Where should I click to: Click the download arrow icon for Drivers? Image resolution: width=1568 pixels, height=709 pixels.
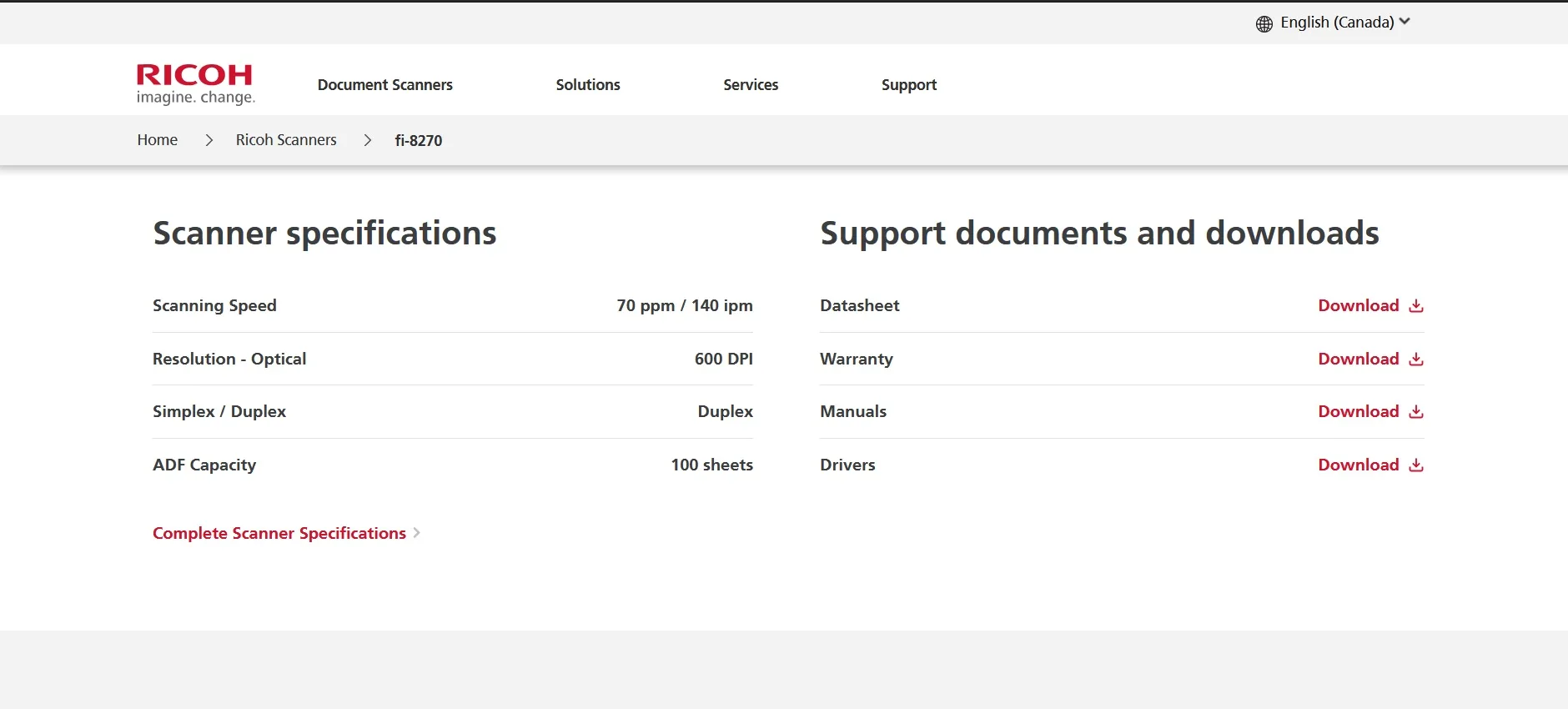1415,465
